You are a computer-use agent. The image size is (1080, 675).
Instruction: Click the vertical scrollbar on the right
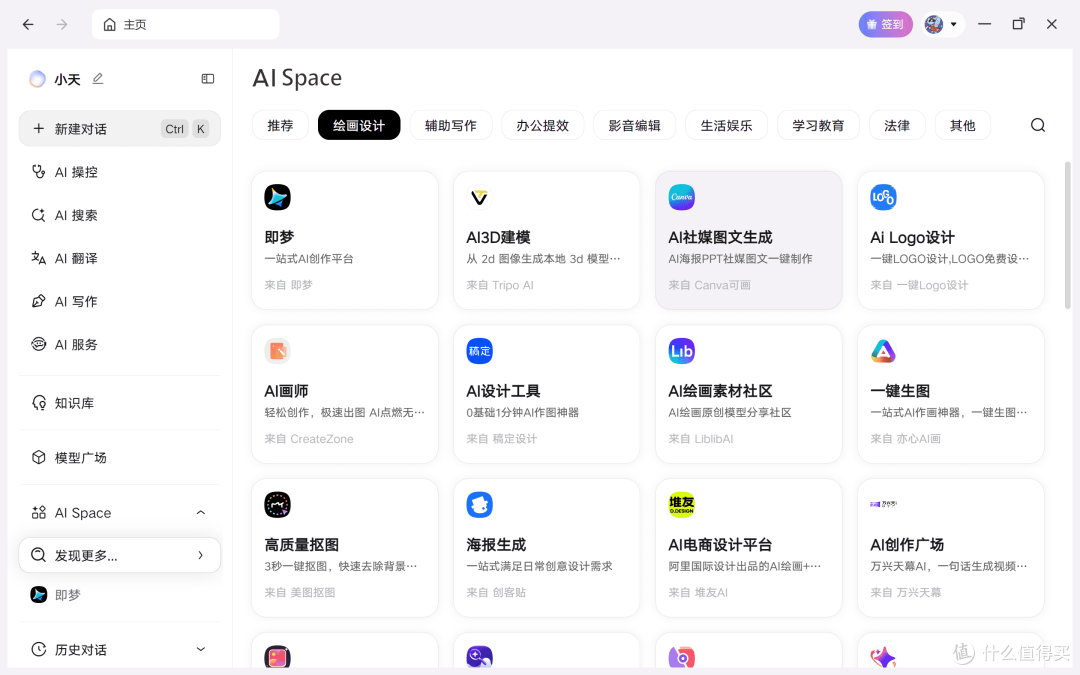click(1067, 236)
